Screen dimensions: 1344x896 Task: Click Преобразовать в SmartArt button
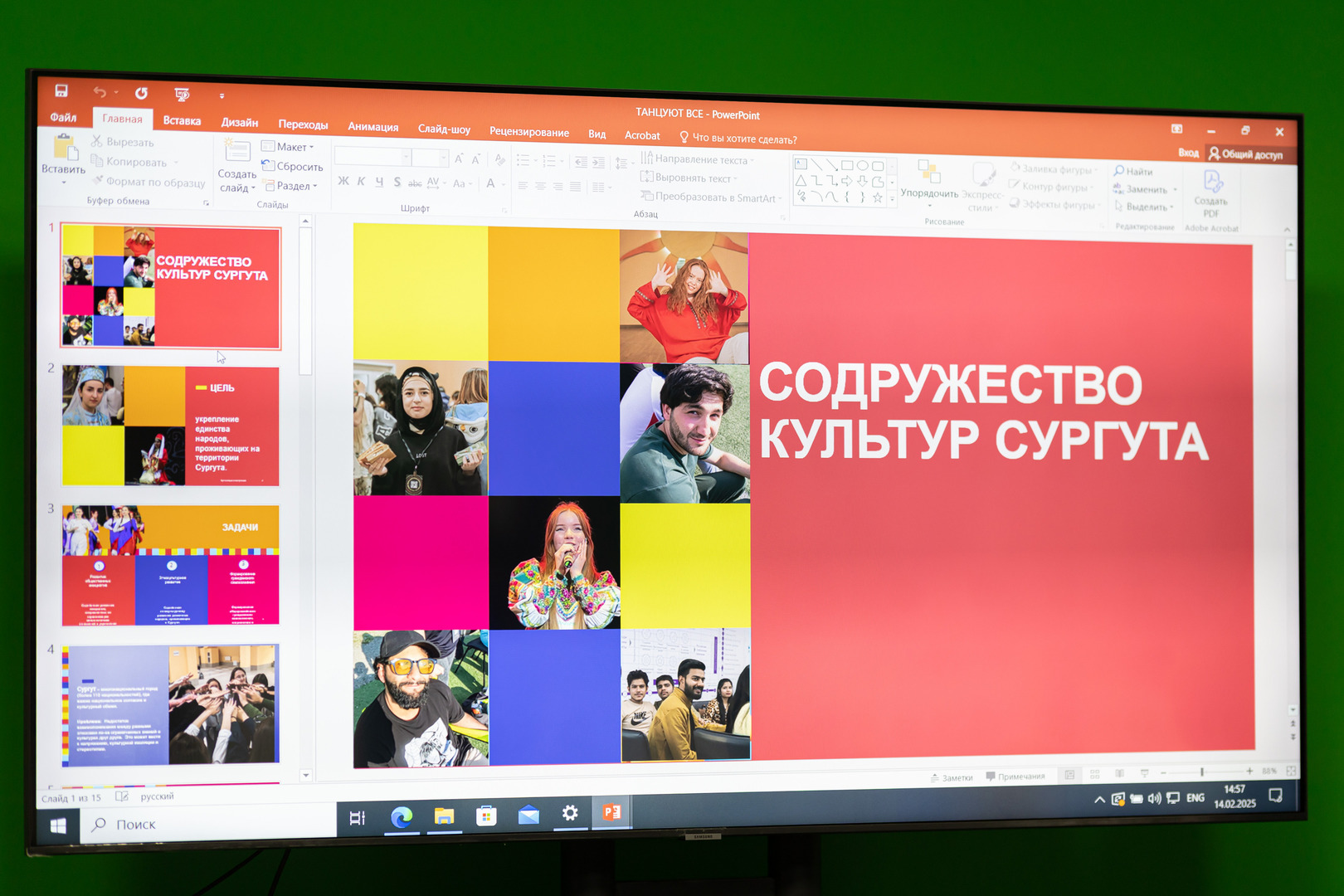[x=710, y=197]
